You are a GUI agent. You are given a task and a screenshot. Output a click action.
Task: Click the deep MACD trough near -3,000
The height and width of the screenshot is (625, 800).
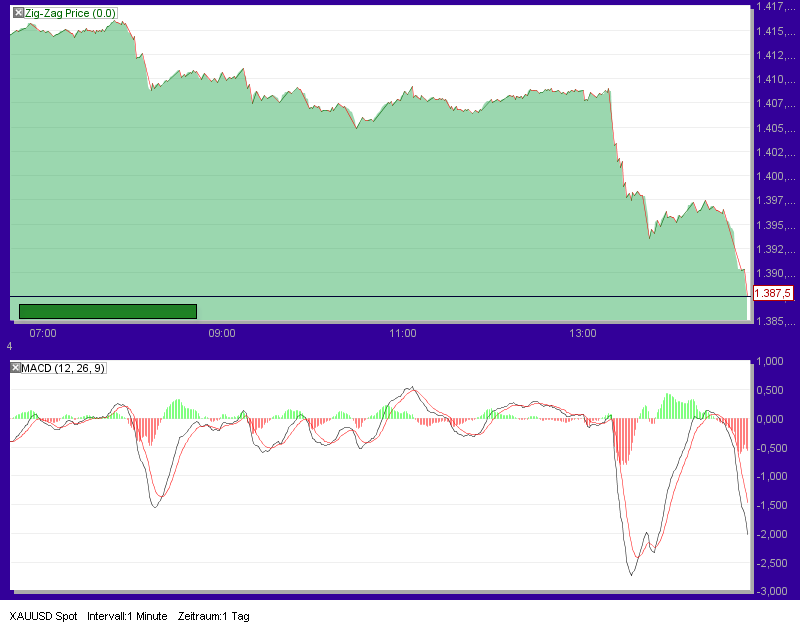click(631, 575)
